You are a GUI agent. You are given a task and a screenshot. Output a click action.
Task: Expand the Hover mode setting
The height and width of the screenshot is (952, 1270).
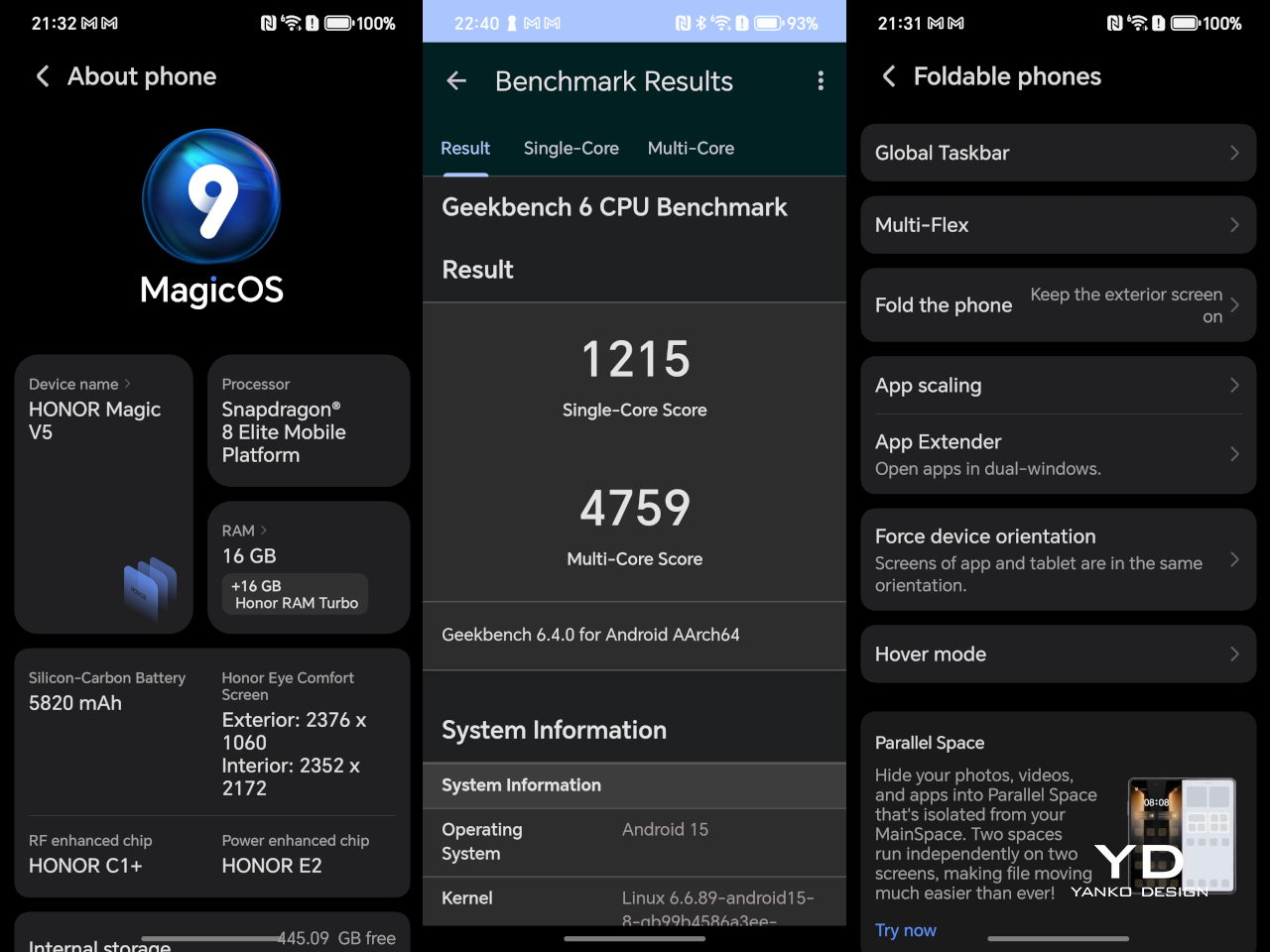point(1058,654)
